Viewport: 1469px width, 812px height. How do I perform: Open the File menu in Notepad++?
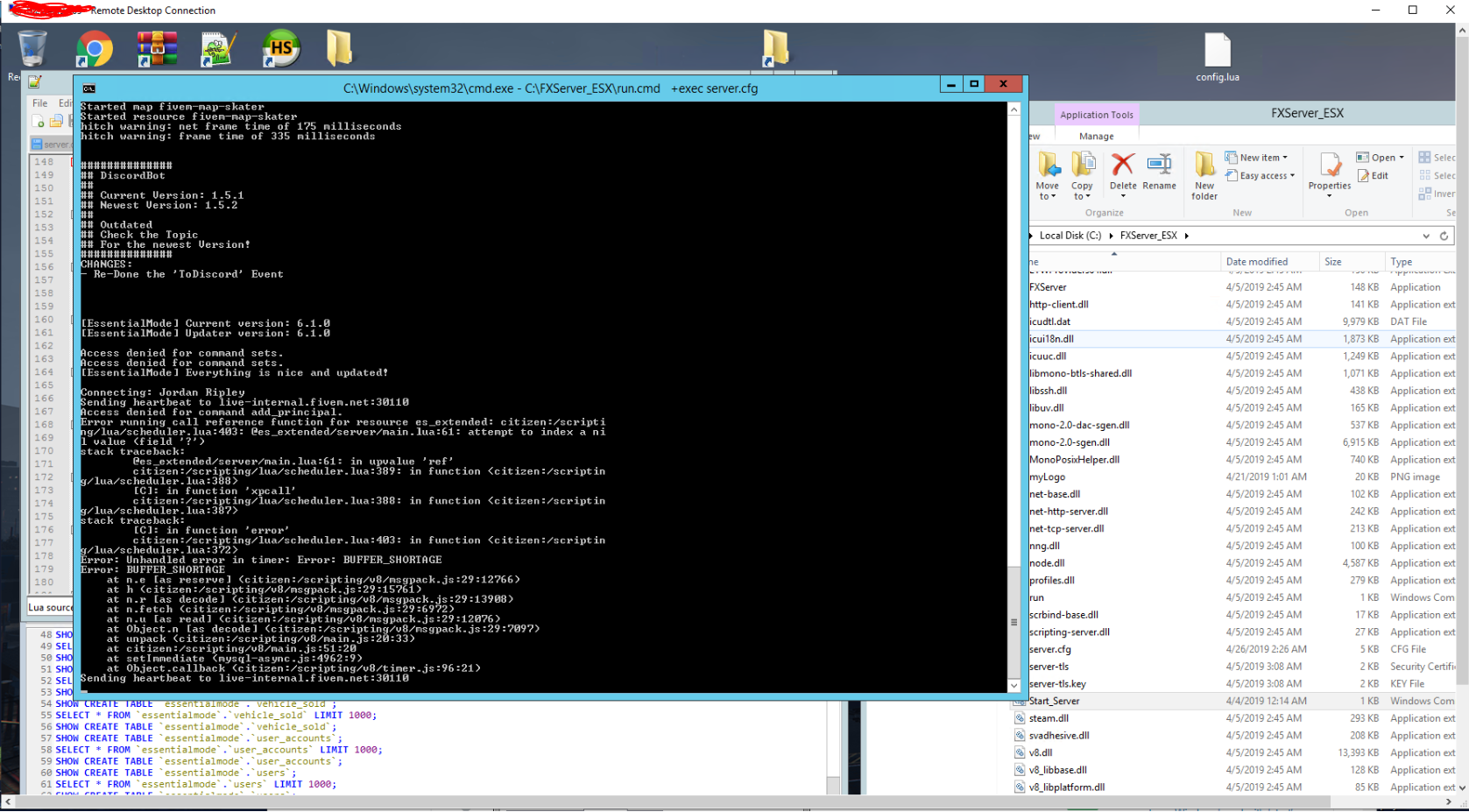[40, 103]
